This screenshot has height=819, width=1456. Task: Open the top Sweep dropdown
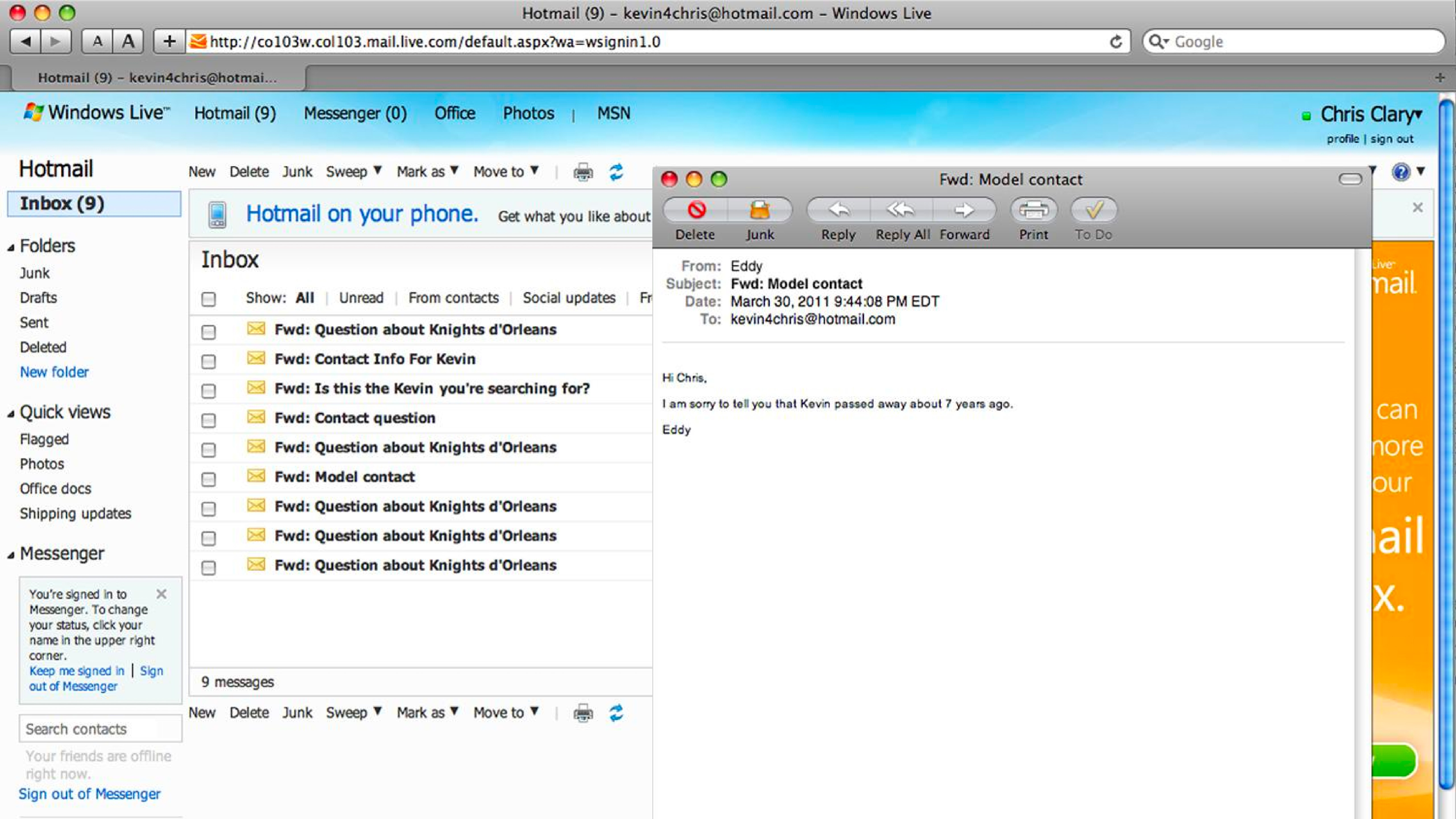click(354, 171)
